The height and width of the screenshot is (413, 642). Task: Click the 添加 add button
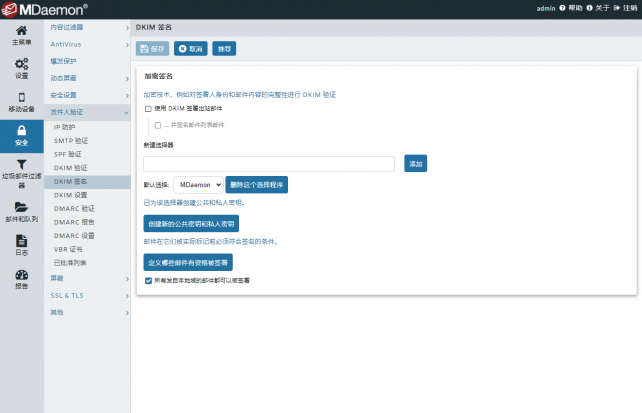(x=416, y=164)
